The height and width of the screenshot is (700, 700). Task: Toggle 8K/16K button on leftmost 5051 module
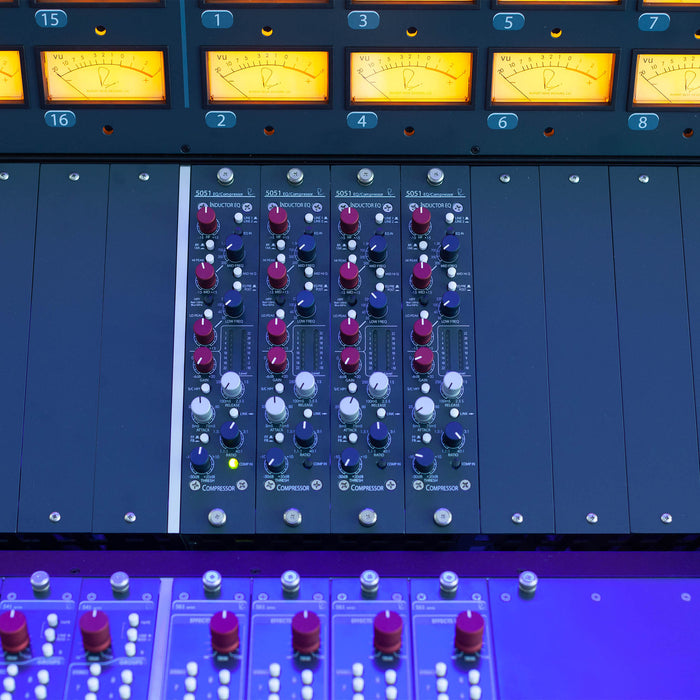(210, 244)
